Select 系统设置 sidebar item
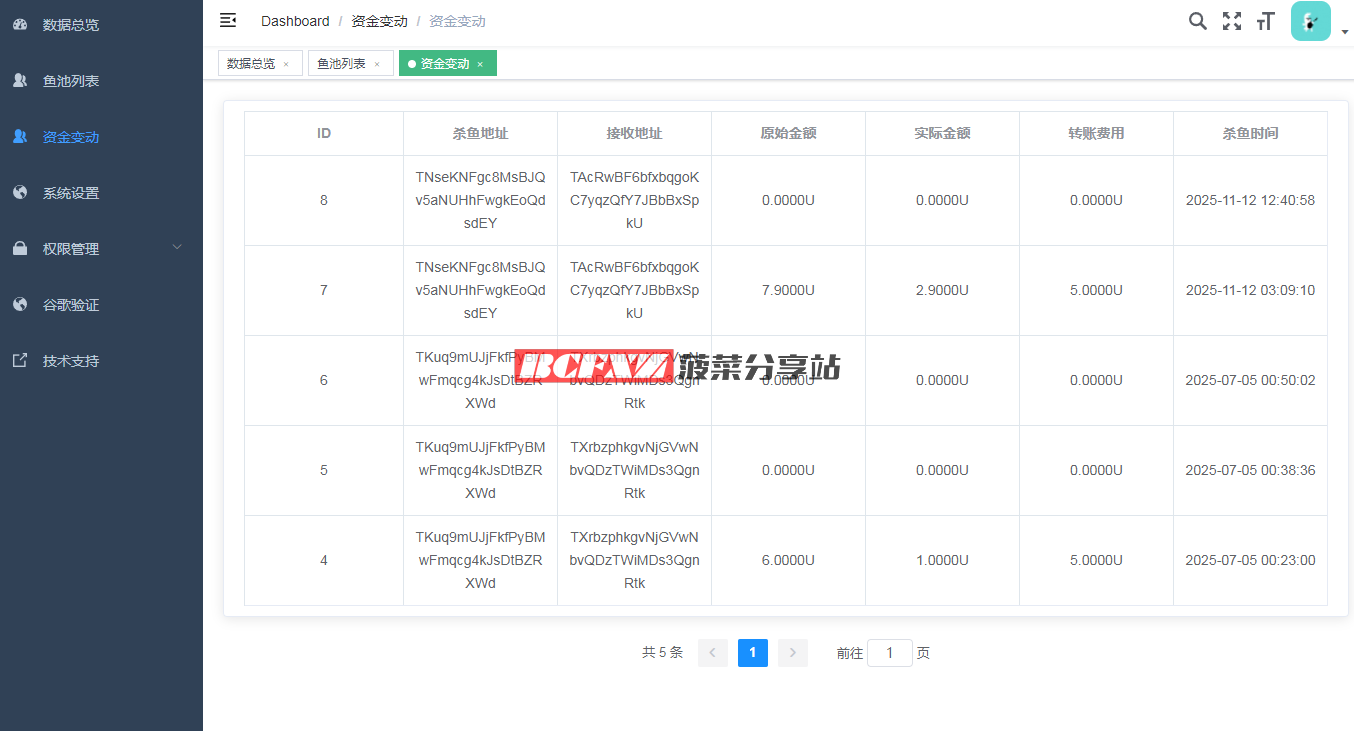The height and width of the screenshot is (731, 1354). pos(71,193)
